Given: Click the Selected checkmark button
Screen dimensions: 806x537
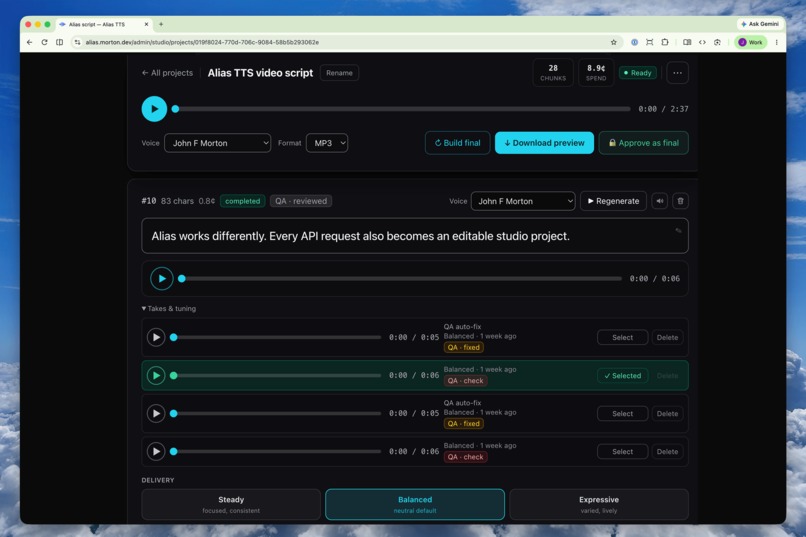Looking at the screenshot, I should [622, 376].
